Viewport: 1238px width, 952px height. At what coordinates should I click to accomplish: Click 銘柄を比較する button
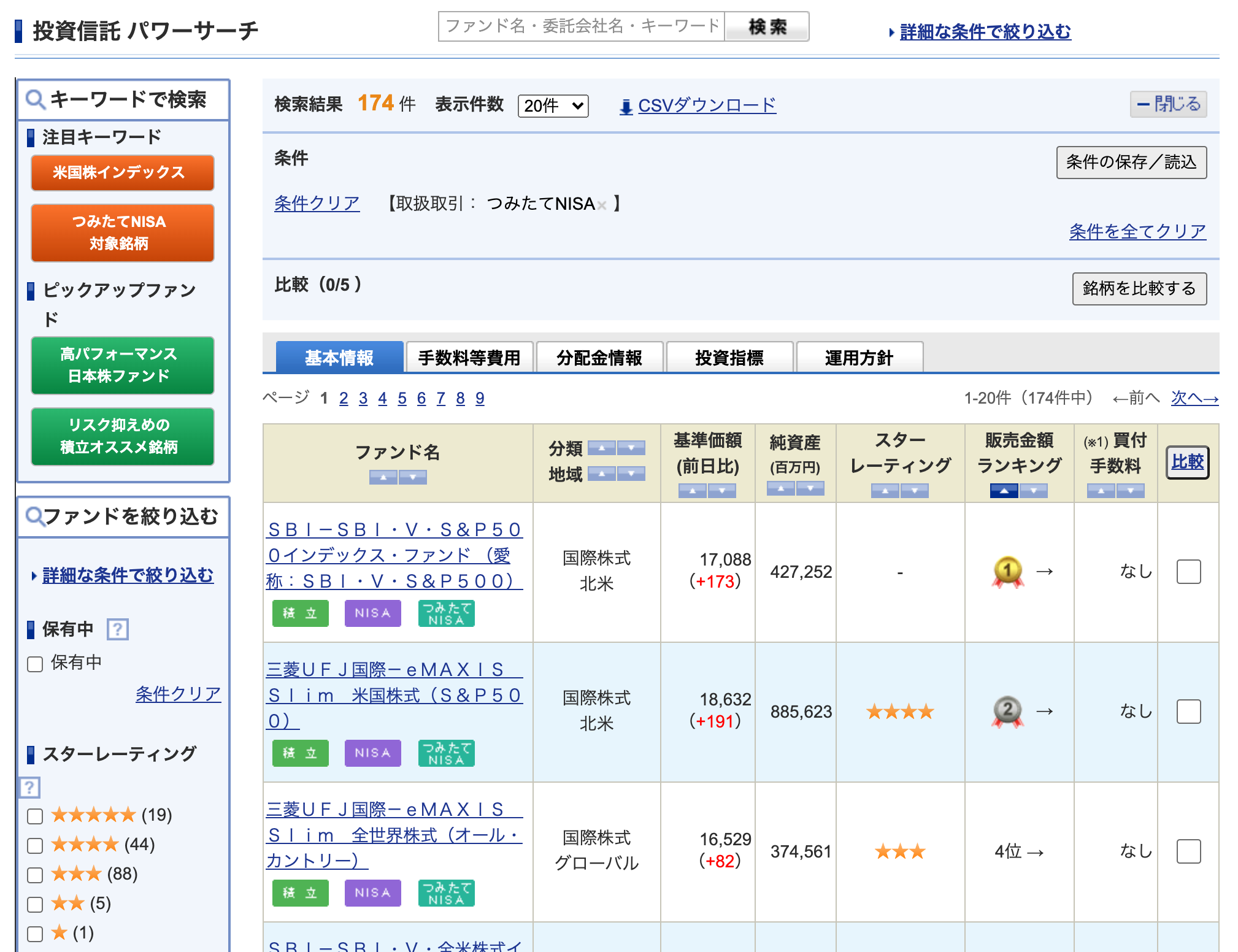pyautogui.click(x=1139, y=288)
